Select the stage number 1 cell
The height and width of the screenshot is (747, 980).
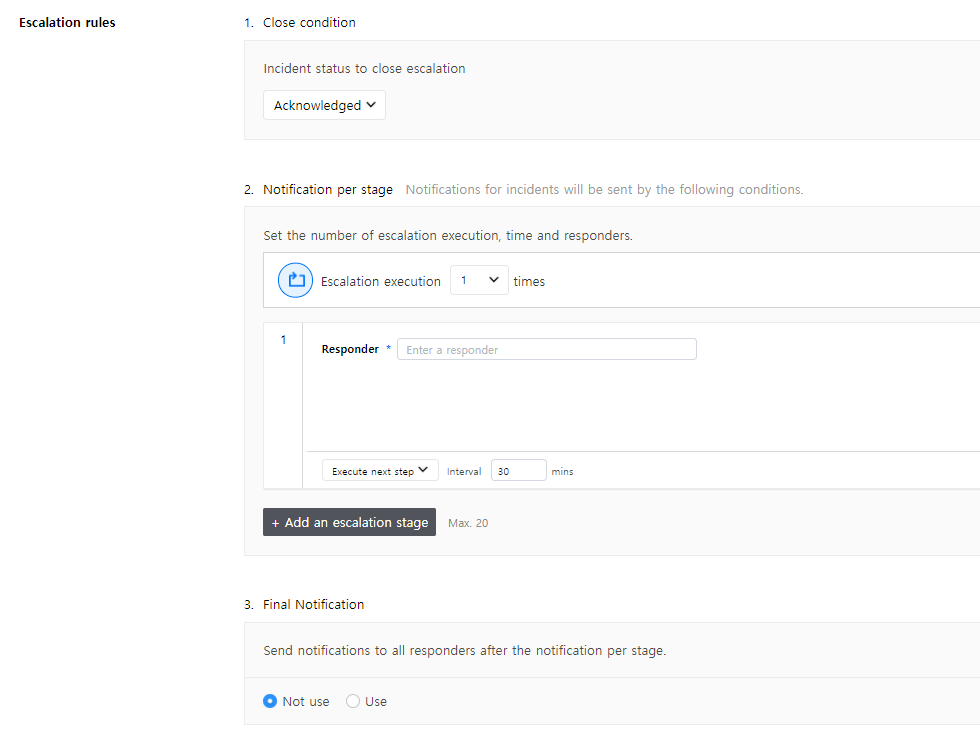283,340
